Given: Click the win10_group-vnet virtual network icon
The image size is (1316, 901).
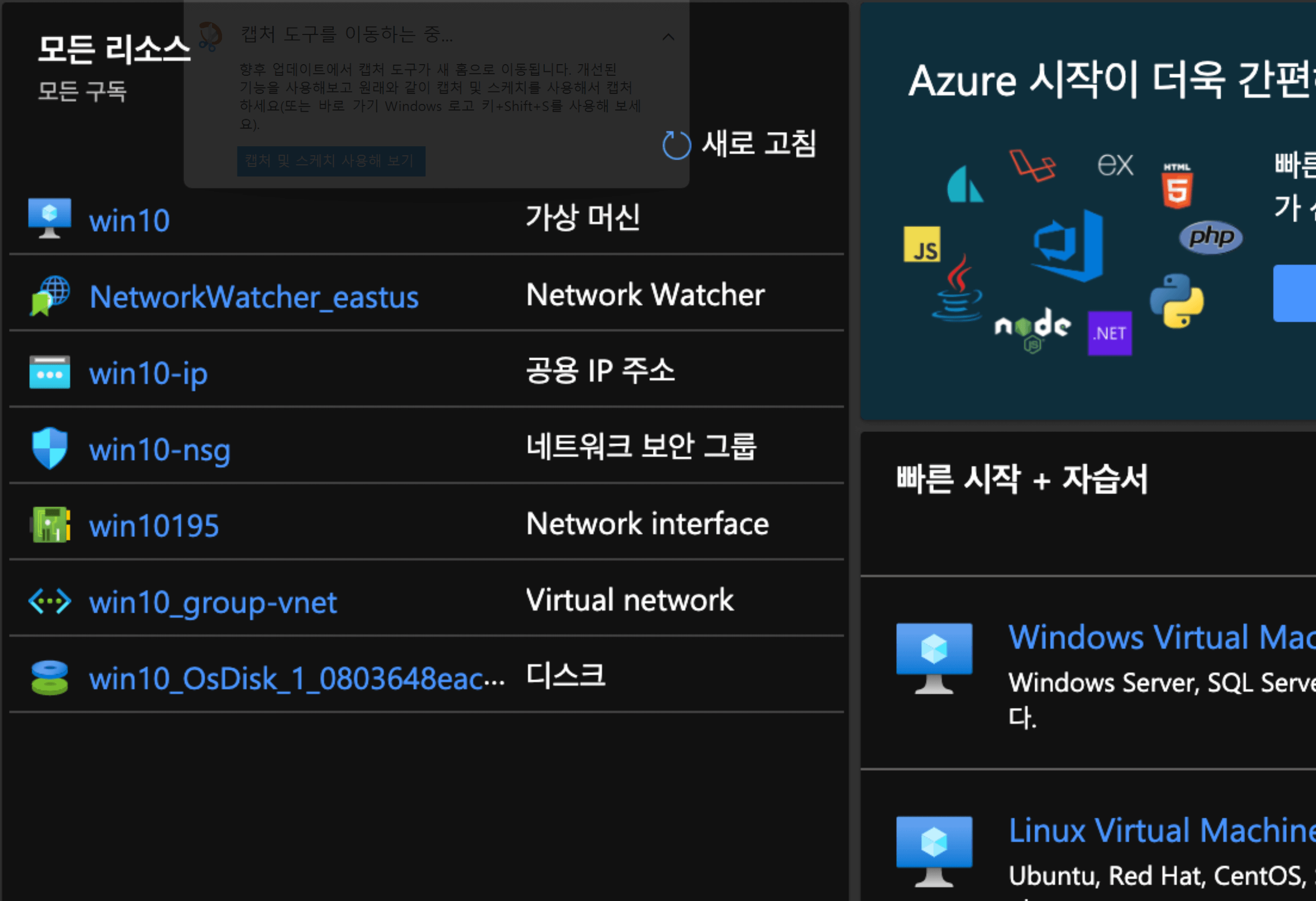Looking at the screenshot, I should [x=50, y=601].
